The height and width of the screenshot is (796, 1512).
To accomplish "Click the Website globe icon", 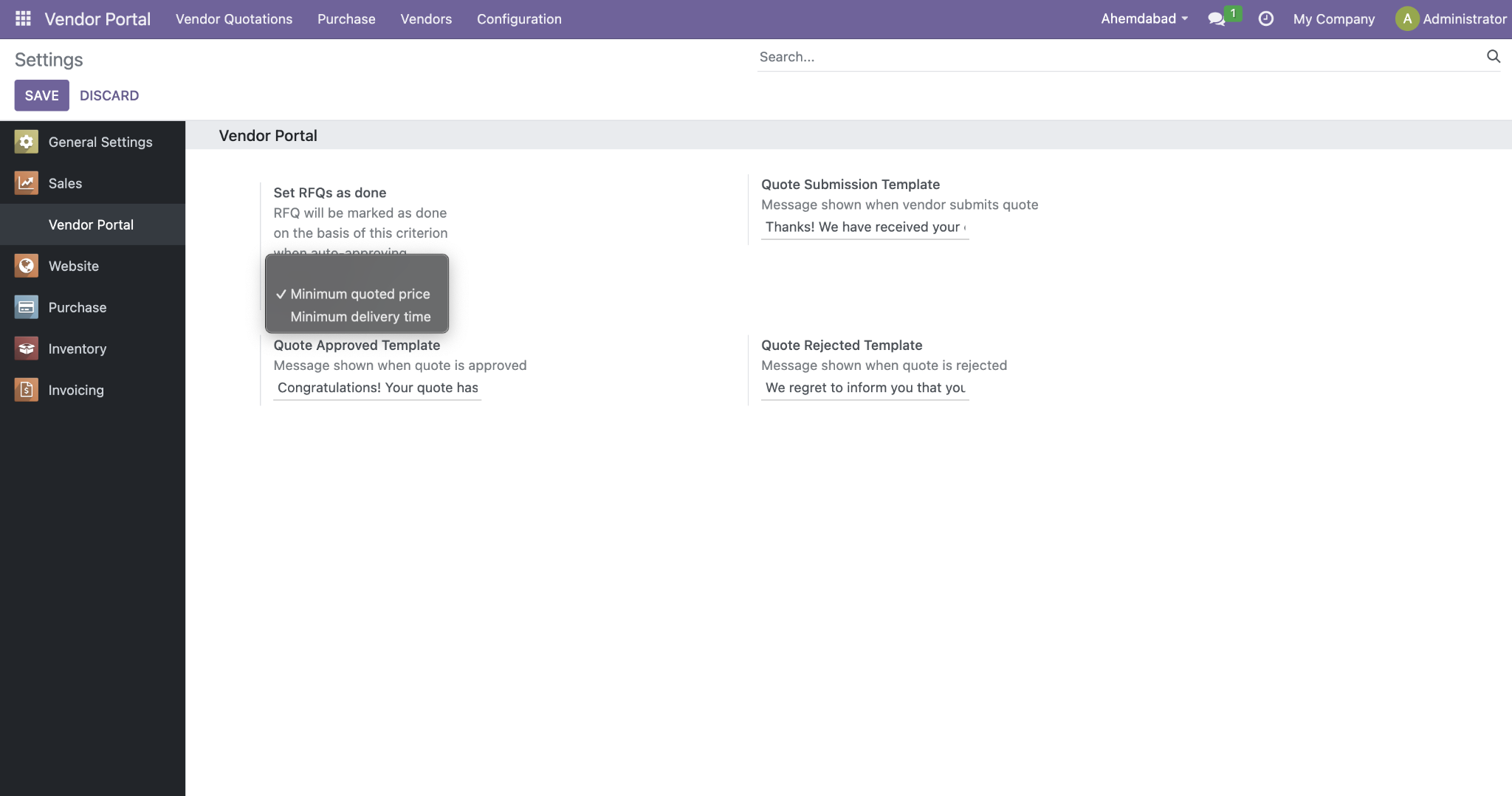I will tap(27, 266).
